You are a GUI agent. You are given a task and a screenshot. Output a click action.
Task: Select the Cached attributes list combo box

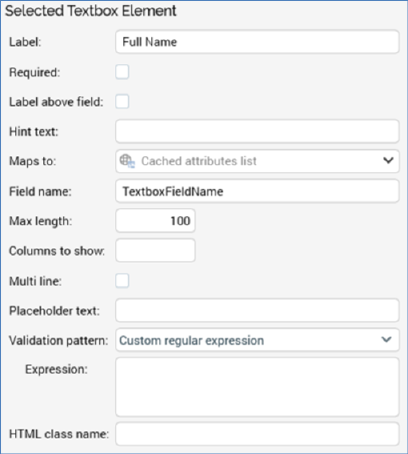(x=257, y=161)
